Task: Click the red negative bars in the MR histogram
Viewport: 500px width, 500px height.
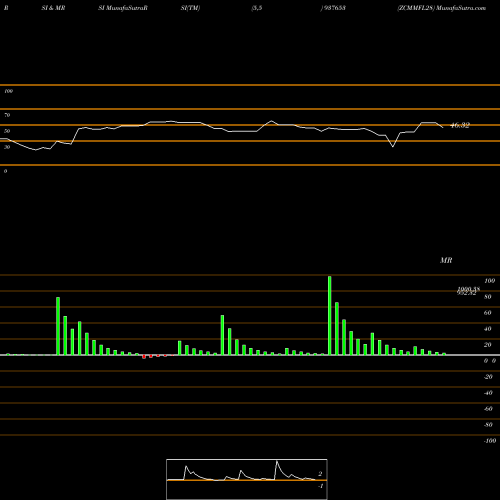Action: click(x=158, y=356)
